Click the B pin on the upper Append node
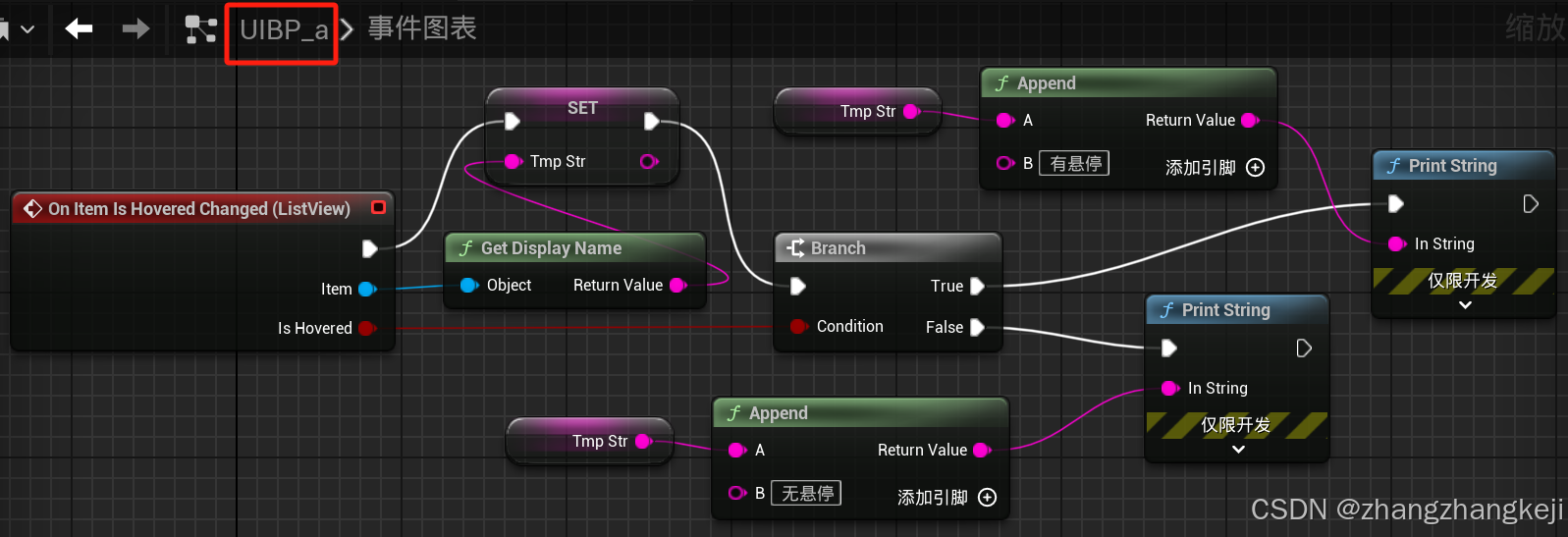This screenshot has height=537, width=1568. [x=1005, y=163]
